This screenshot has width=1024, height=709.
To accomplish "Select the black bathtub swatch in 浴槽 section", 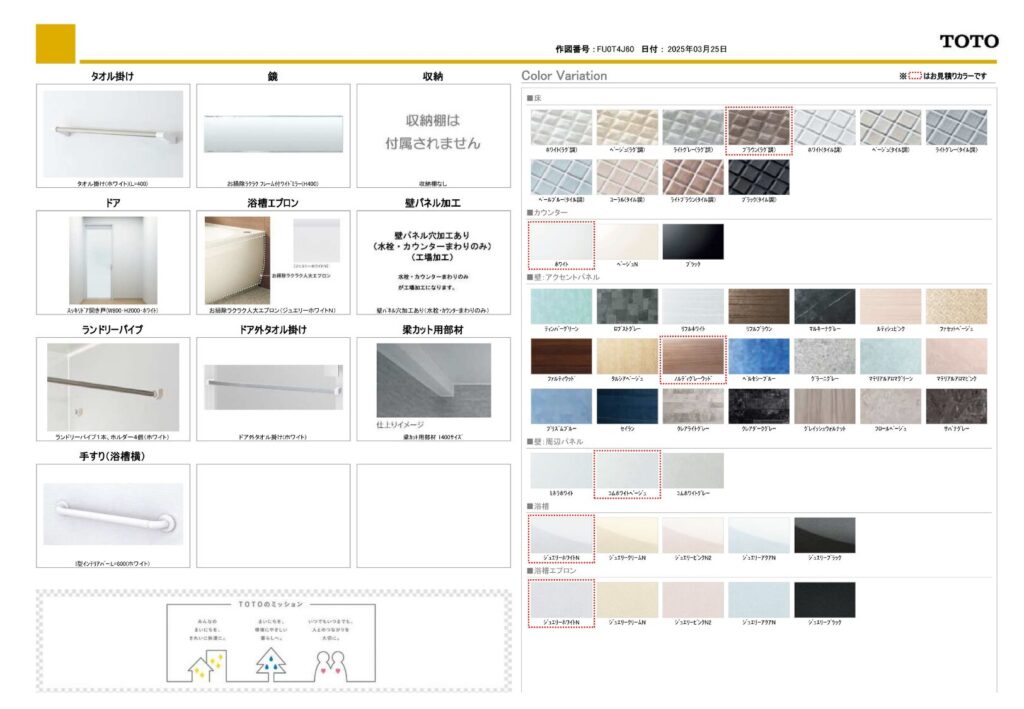I will (824, 535).
